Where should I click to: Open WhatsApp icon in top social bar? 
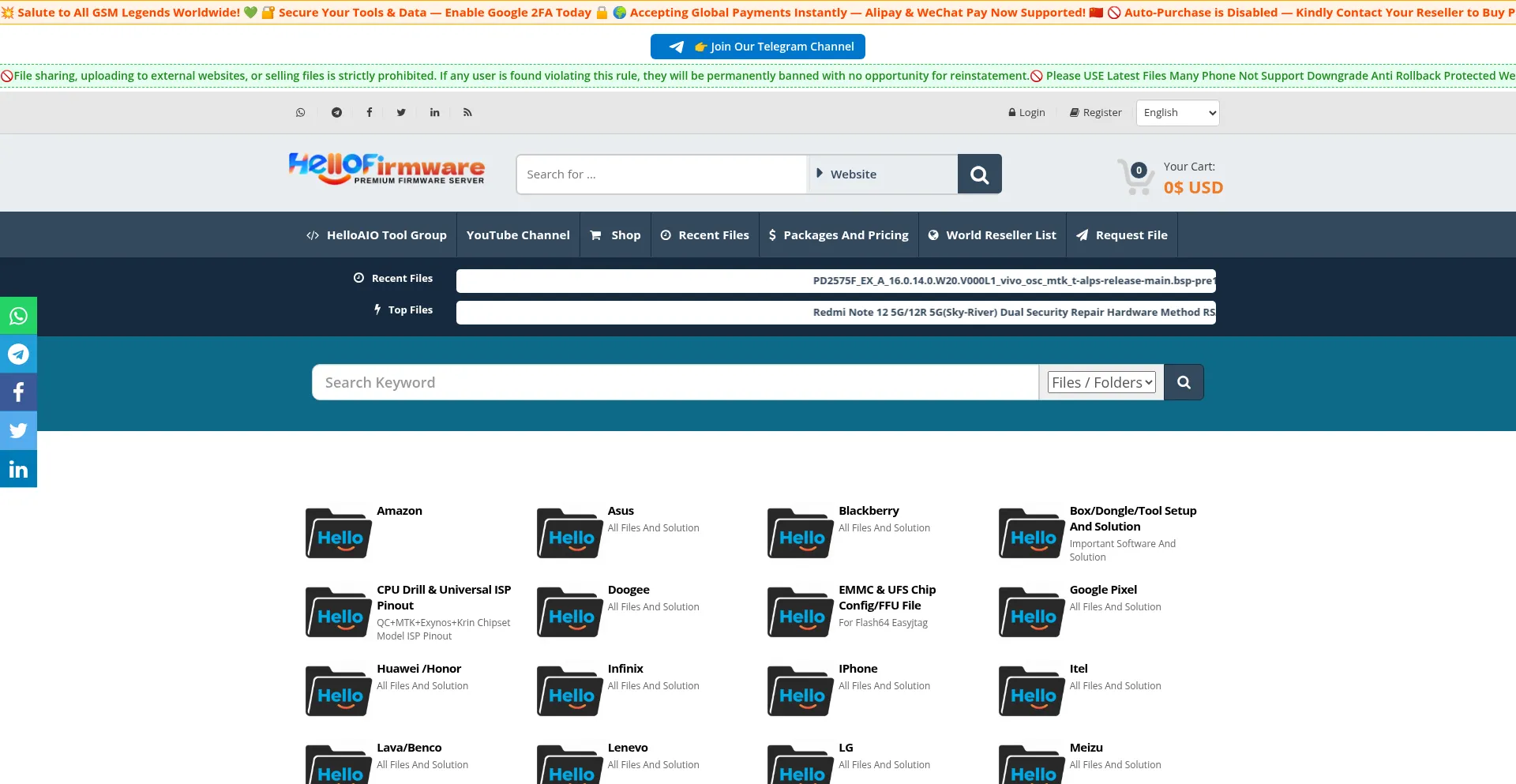(300, 113)
